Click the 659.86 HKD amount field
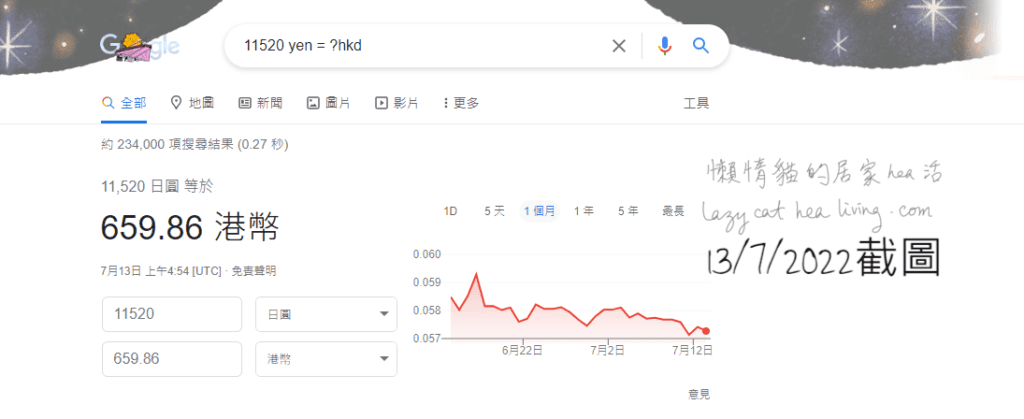Viewport: 1024px width, 419px height. click(172, 359)
